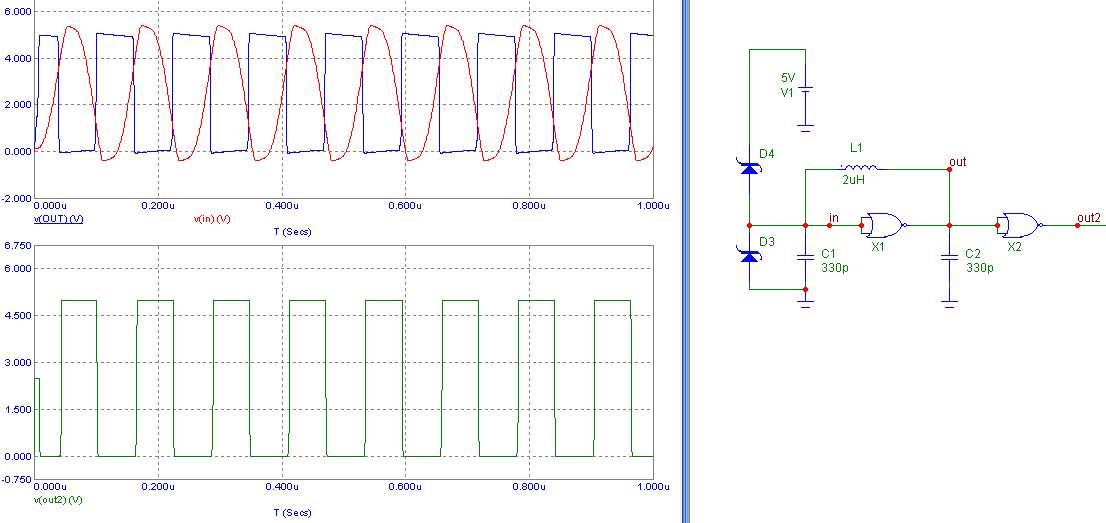The width and height of the screenshot is (1106, 523).
Task: Click the 330p value under C1
Action: pos(833,268)
